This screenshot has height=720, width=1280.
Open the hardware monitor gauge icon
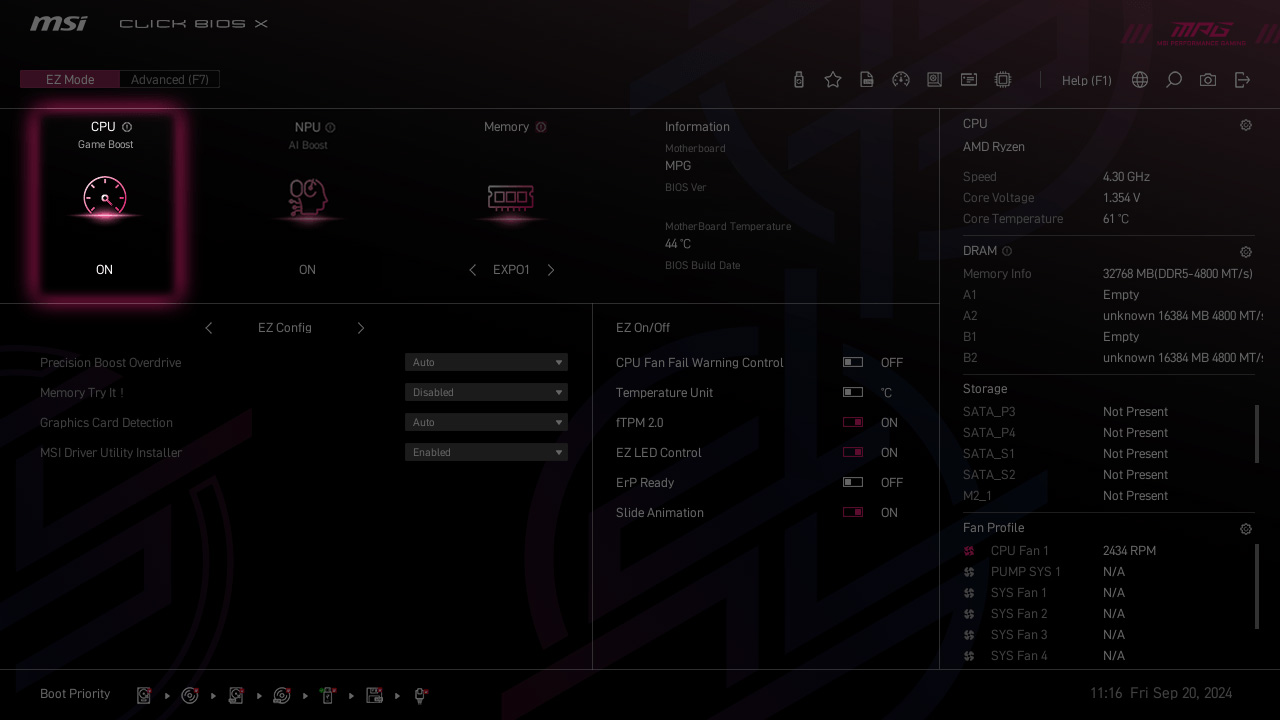click(901, 80)
